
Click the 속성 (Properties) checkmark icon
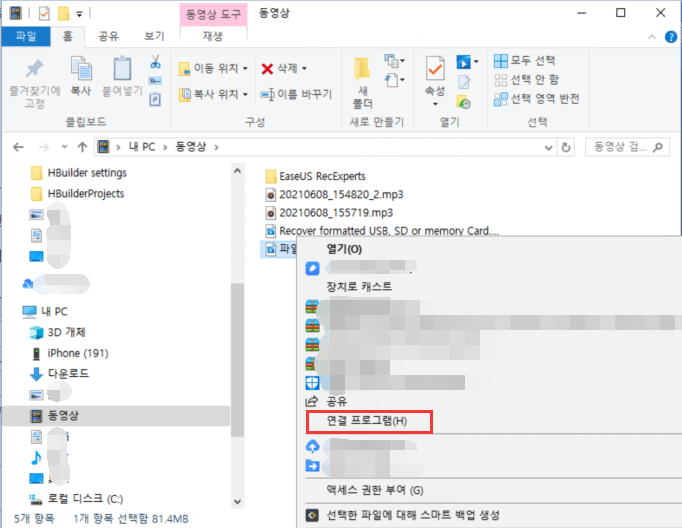pos(435,69)
